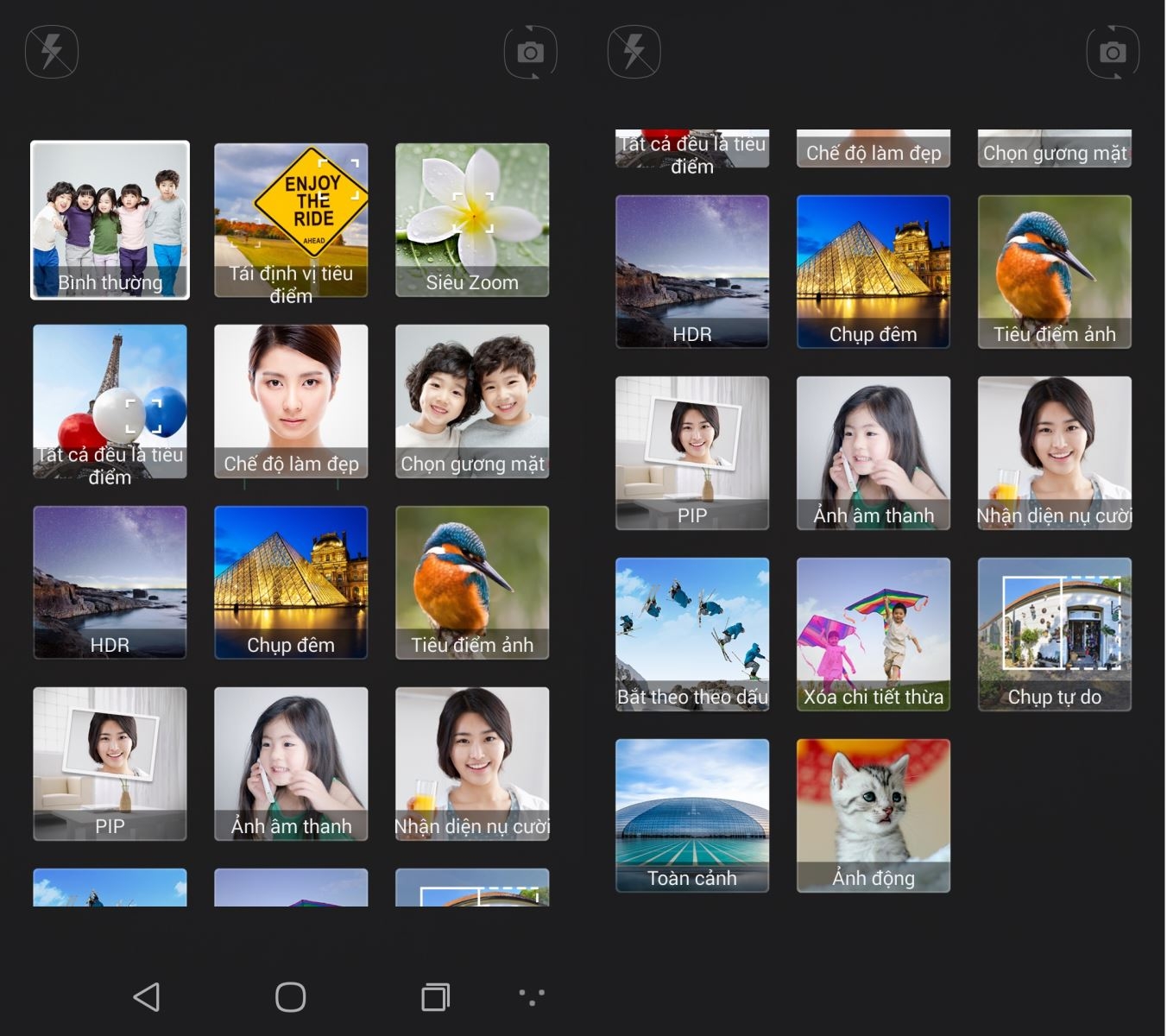Choose the HDR mode on the right screen
This screenshot has width=1167, height=1036.
692,272
